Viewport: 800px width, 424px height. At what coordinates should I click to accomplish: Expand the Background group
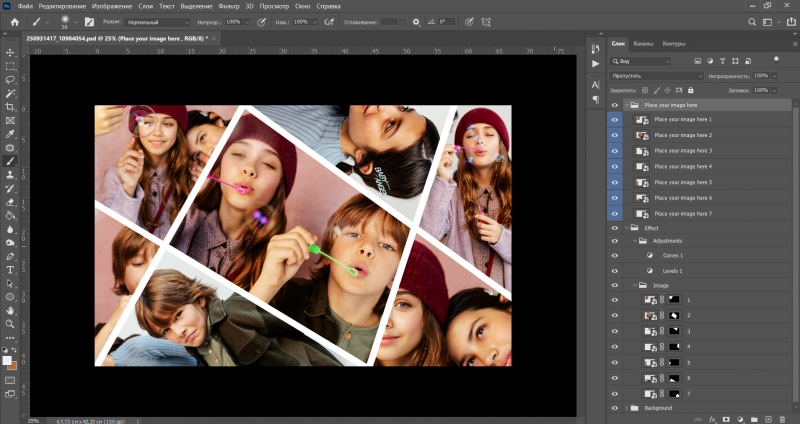click(x=627, y=408)
